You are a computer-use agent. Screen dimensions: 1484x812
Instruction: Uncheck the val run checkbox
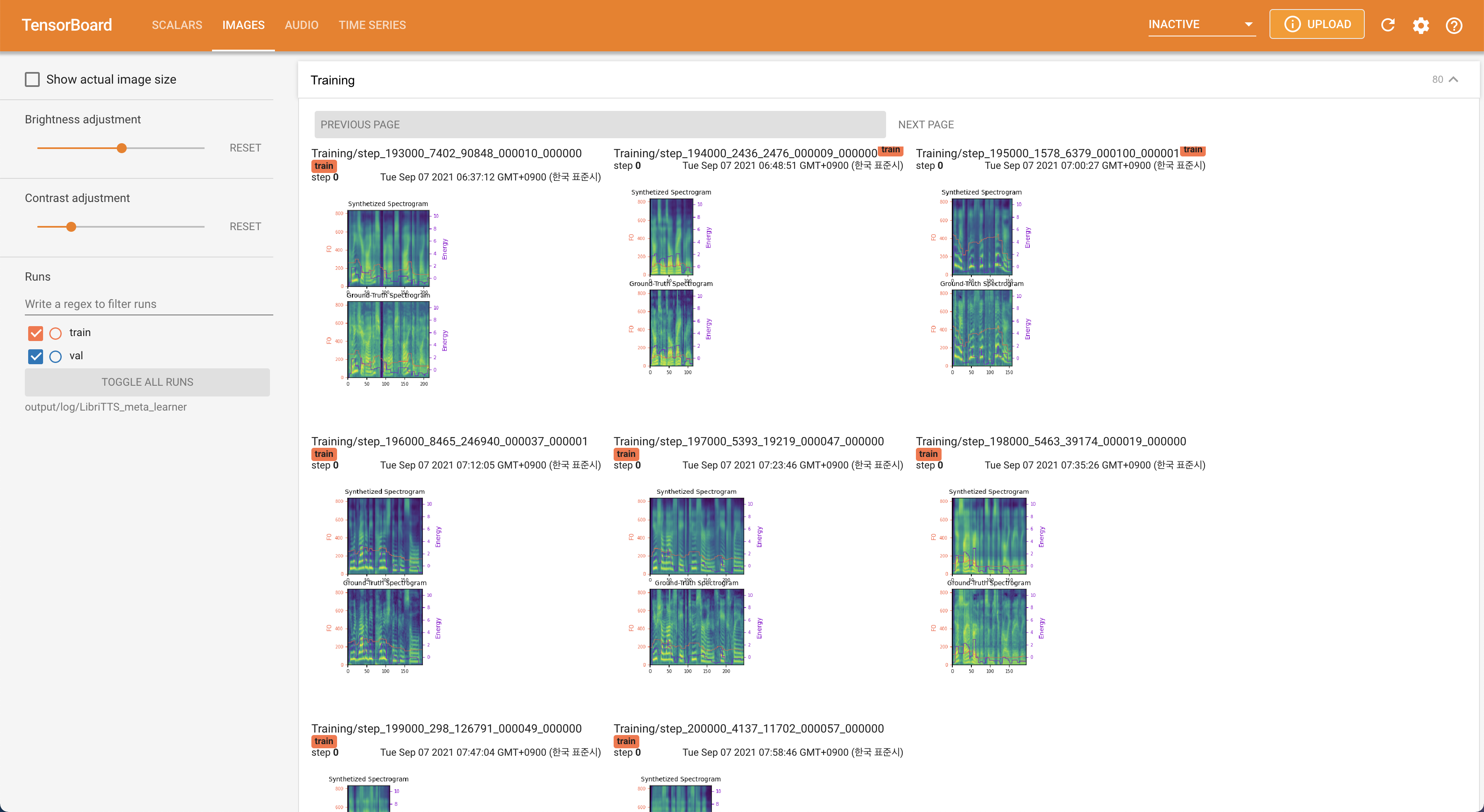(36, 356)
